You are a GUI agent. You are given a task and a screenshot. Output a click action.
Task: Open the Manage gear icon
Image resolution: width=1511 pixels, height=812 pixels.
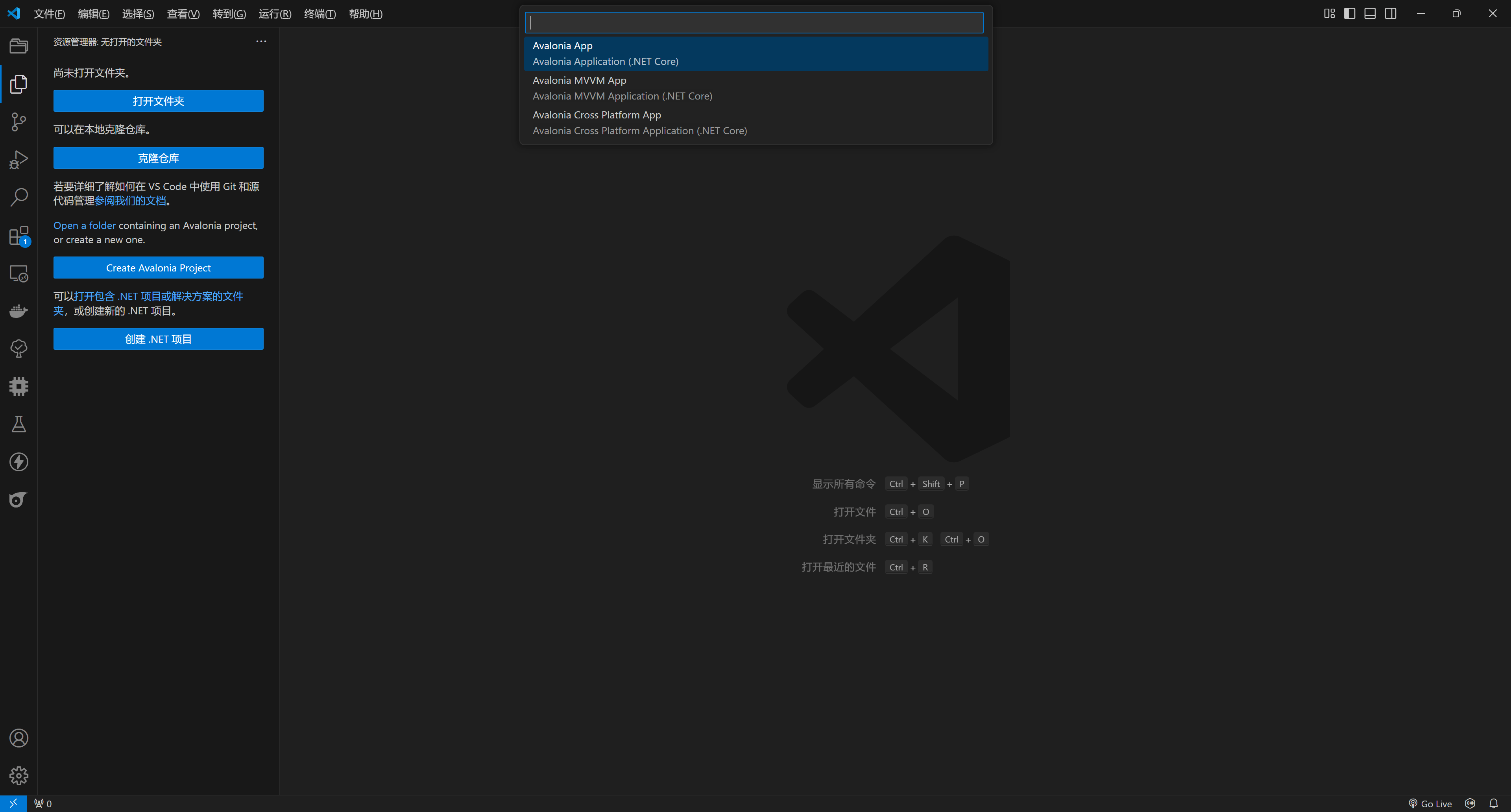click(x=19, y=776)
